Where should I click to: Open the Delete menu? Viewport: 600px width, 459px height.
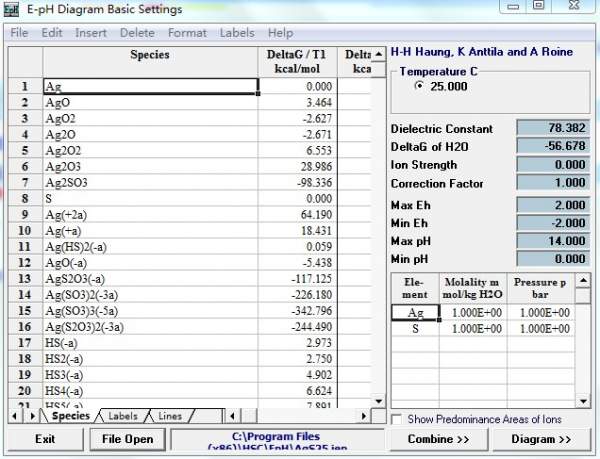coord(137,33)
